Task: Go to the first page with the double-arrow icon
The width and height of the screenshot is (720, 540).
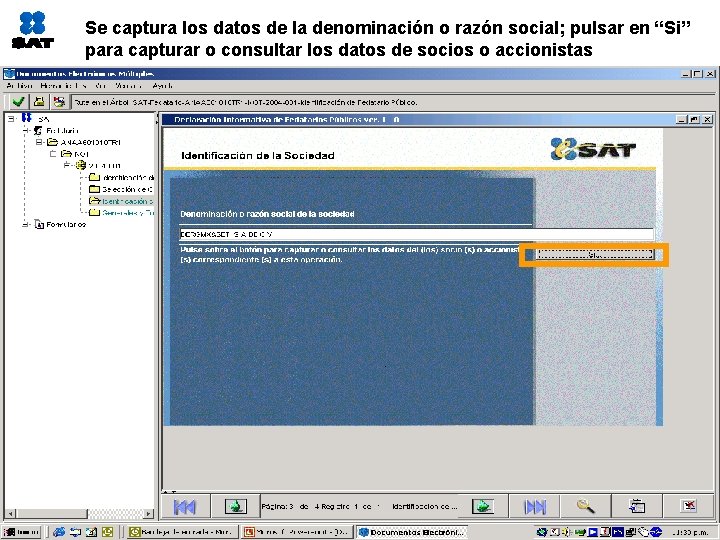Action: click(x=185, y=506)
